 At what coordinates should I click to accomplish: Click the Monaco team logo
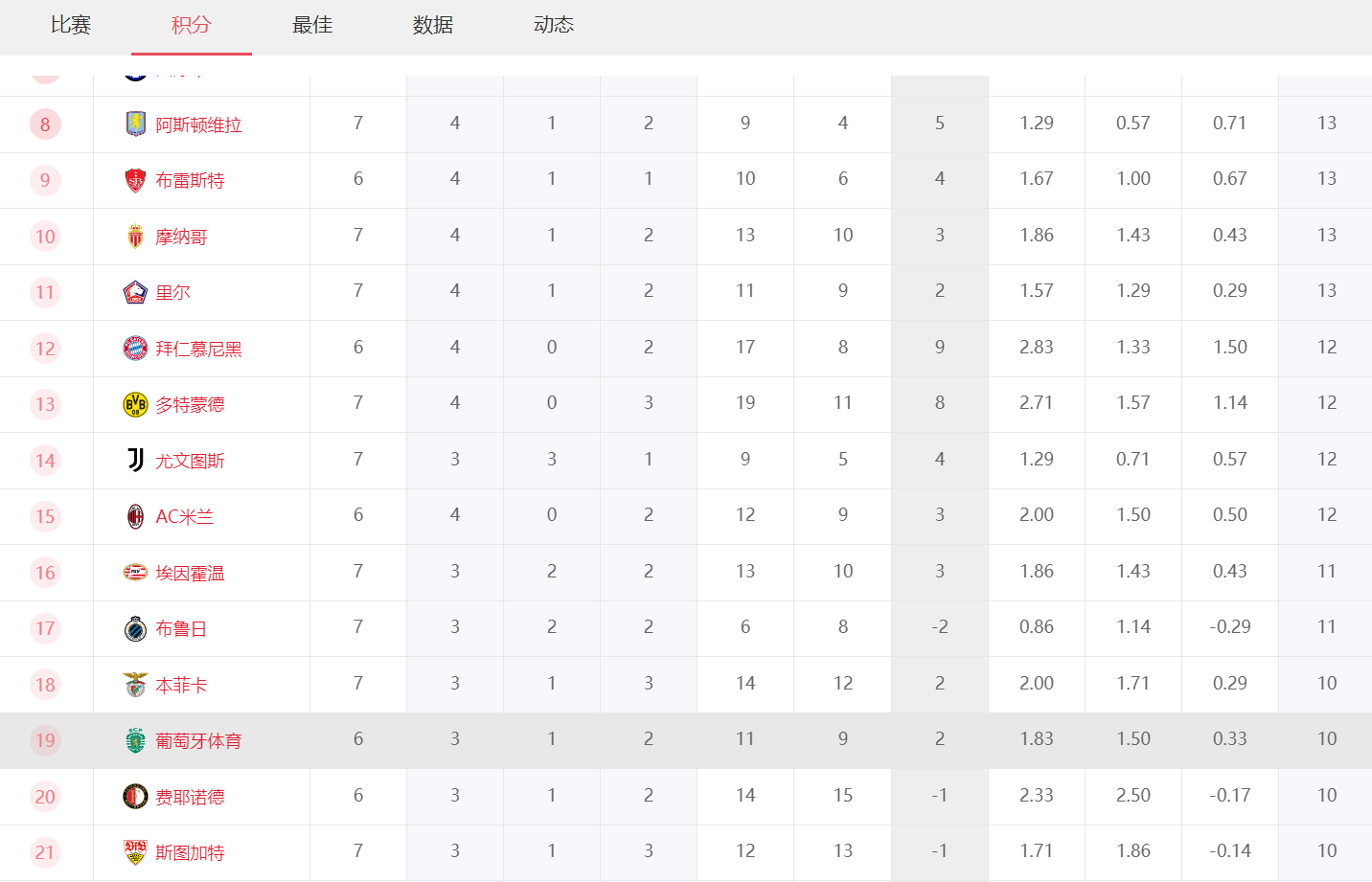[135, 237]
